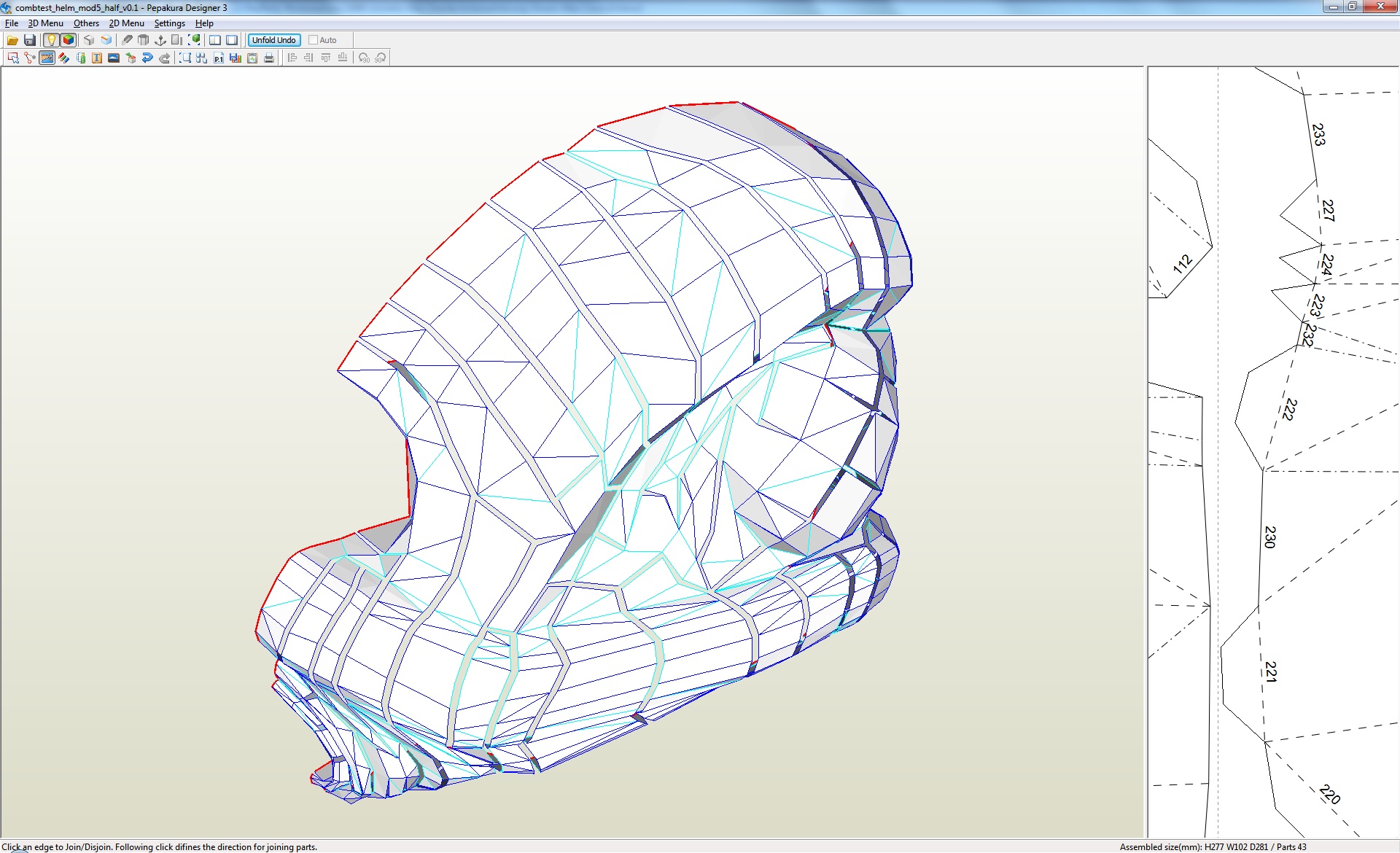The width and height of the screenshot is (1400, 853).
Task: Click the rotate 90 clockwise icon
Action: pyautogui.click(x=381, y=58)
